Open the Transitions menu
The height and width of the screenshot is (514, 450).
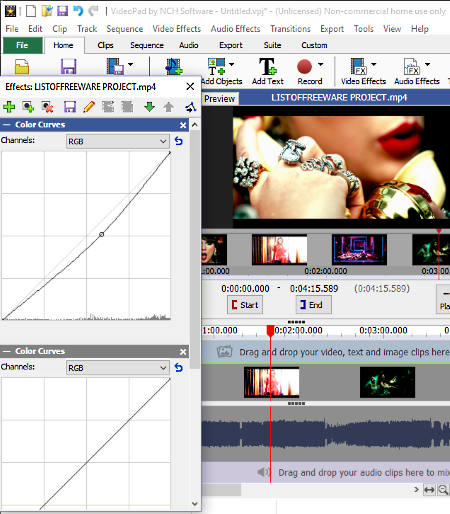click(x=290, y=29)
